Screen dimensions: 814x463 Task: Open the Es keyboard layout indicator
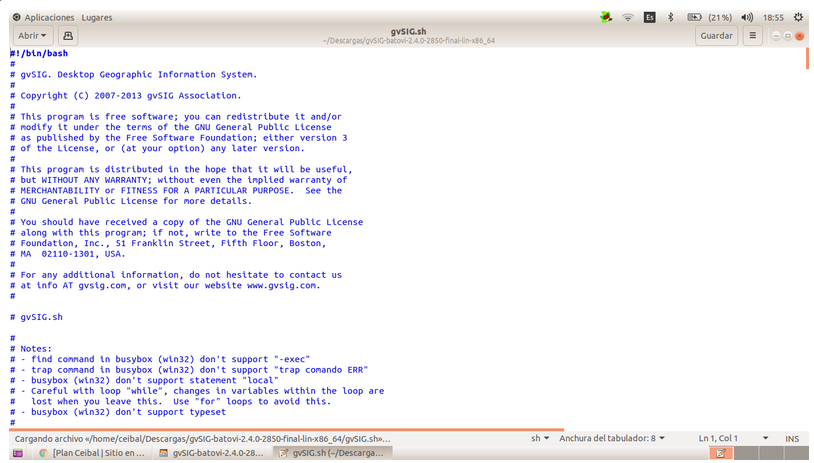pyautogui.click(x=649, y=18)
